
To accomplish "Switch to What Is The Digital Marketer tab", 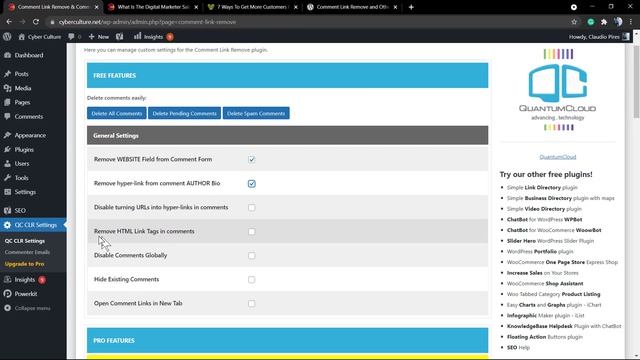I will tap(153, 7).
